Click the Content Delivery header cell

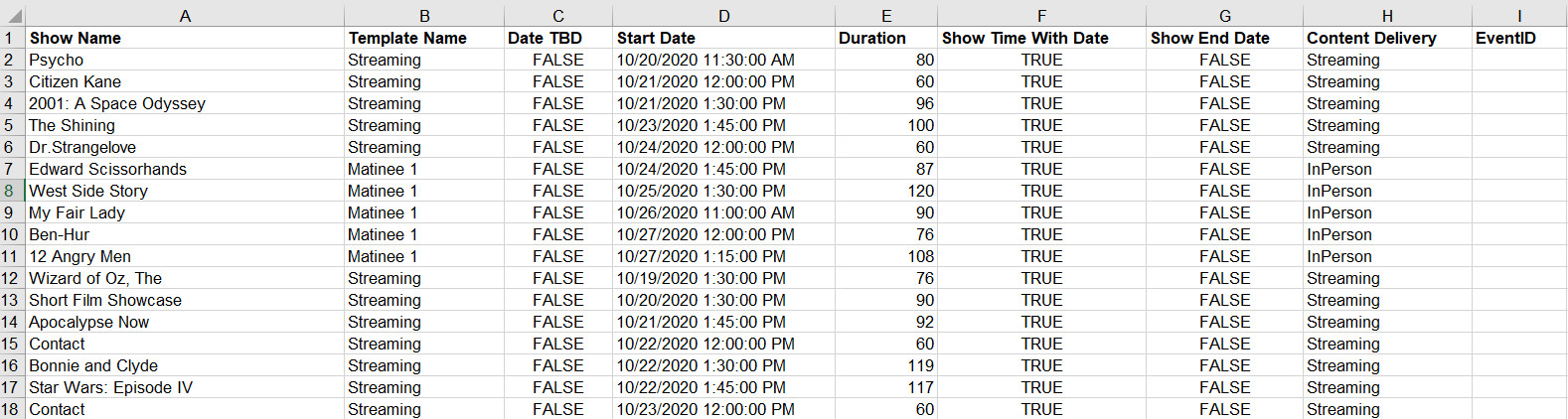coord(1387,38)
